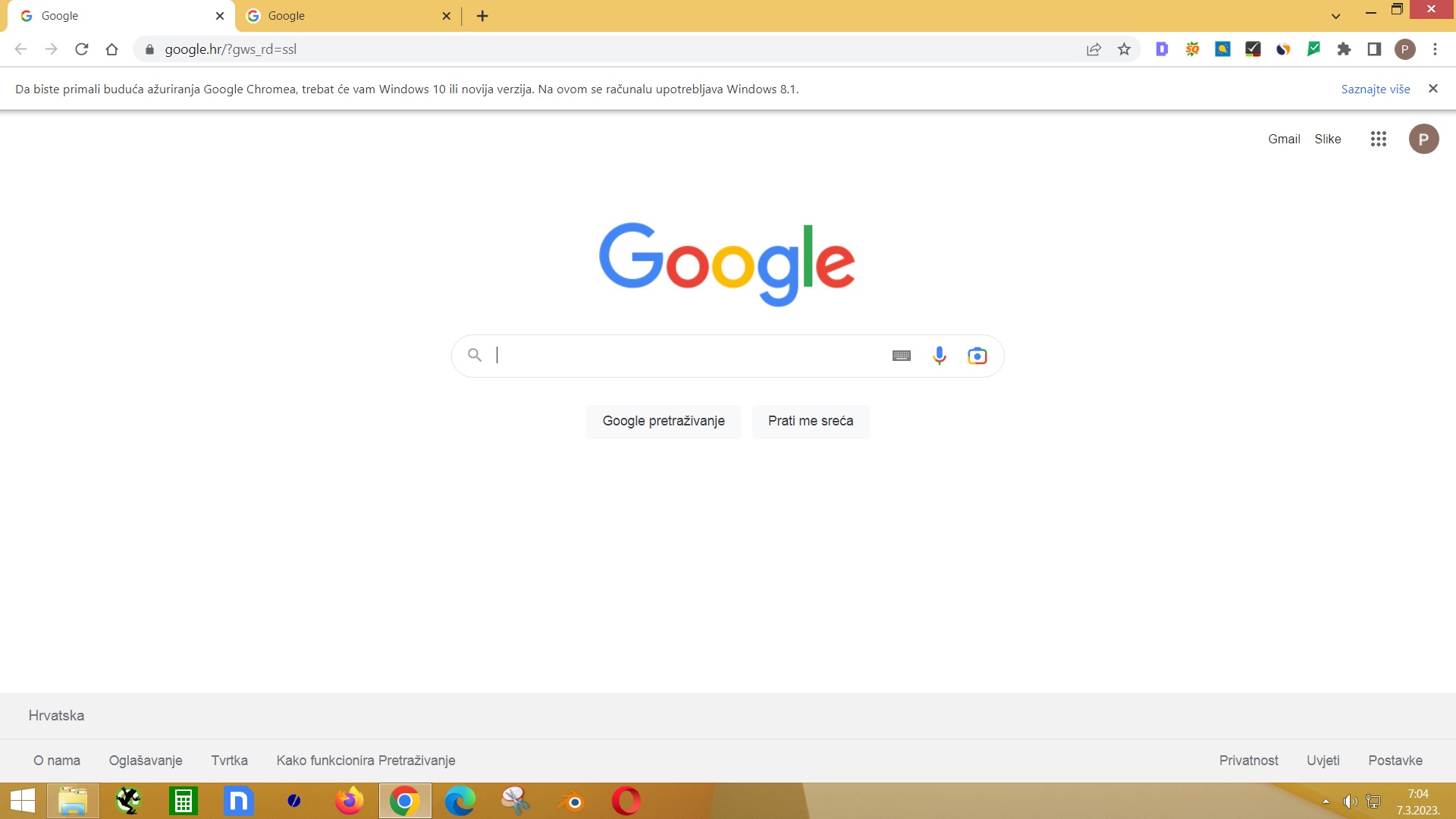
Task: Click Prati me sreća button
Action: coord(811,421)
